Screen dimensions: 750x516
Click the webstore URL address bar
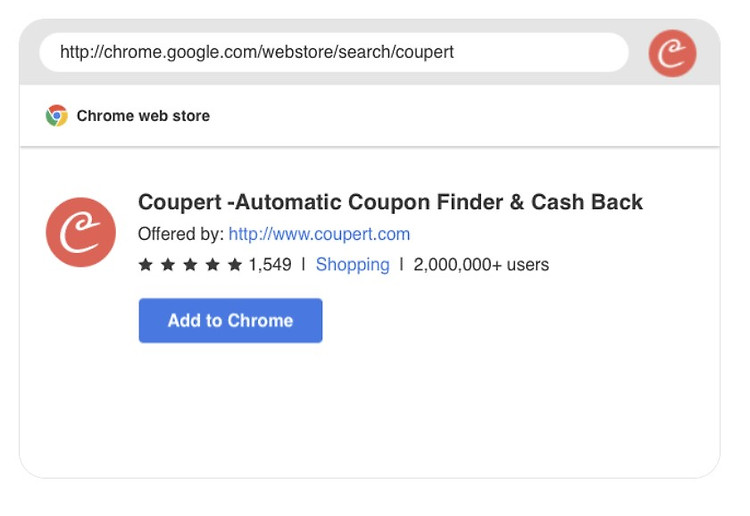334,52
